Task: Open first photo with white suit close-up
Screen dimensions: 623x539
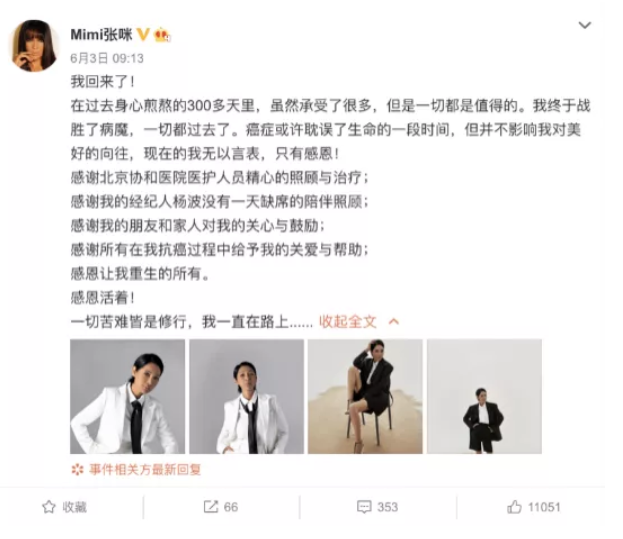Action: 128,396
